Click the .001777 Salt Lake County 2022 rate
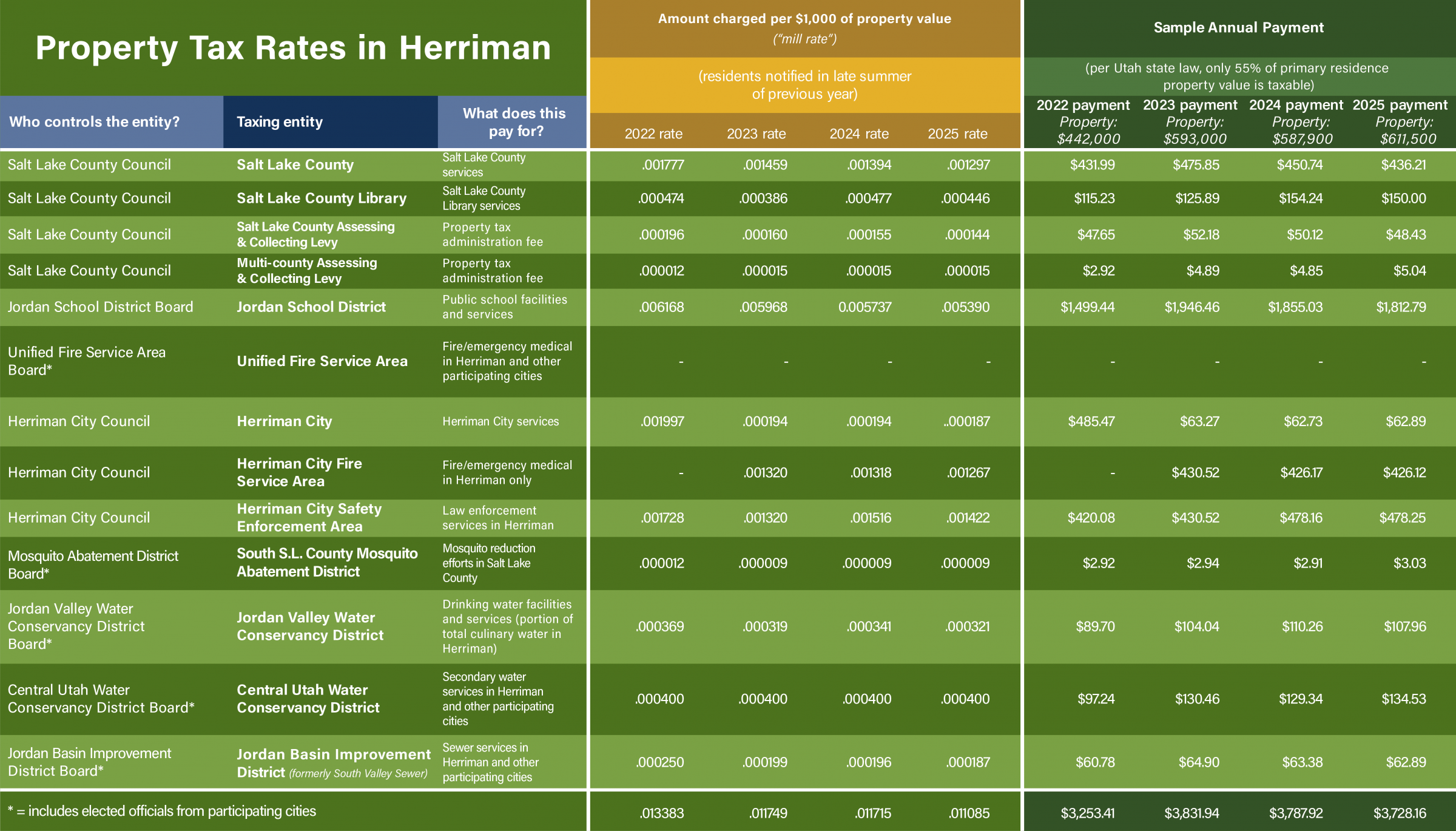The height and width of the screenshot is (831, 1456). [662, 165]
